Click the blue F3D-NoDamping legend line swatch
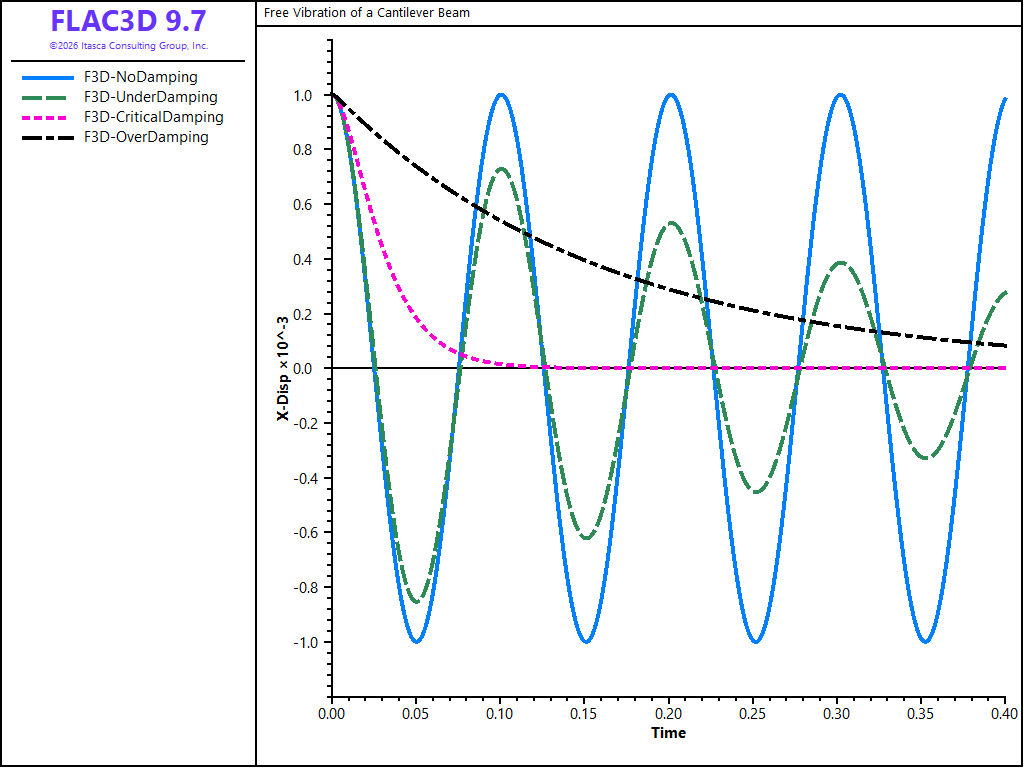Viewport: 1024px width, 768px height. tap(48, 78)
